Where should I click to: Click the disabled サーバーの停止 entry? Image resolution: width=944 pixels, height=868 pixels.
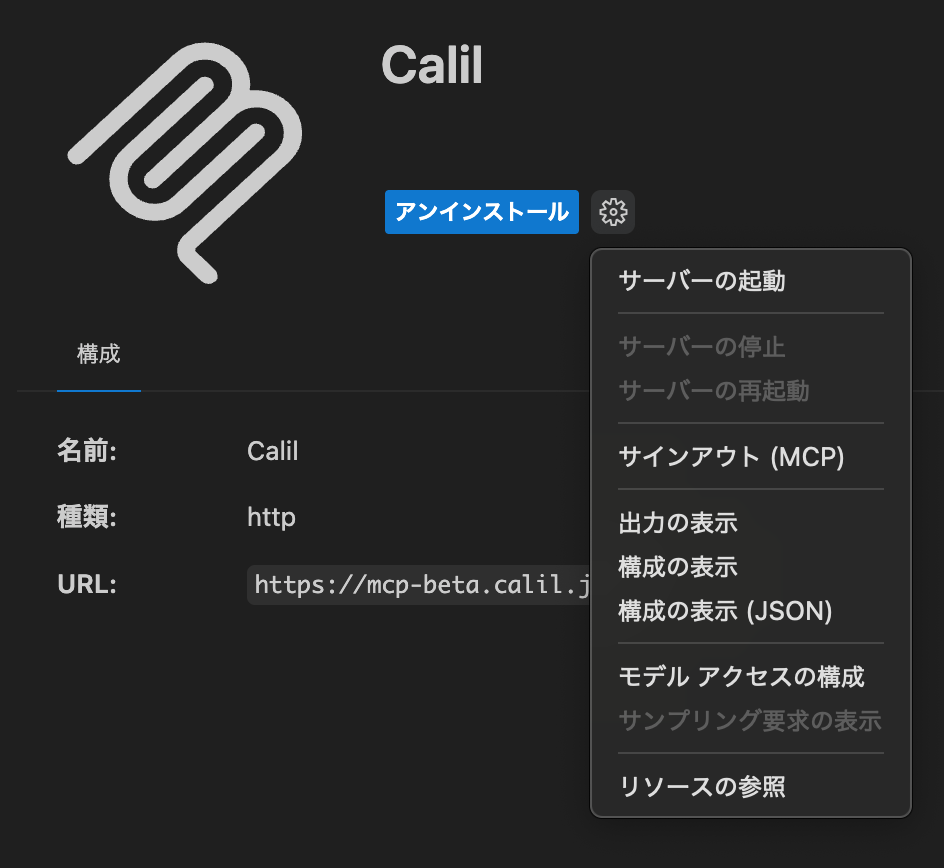coord(700,347)
